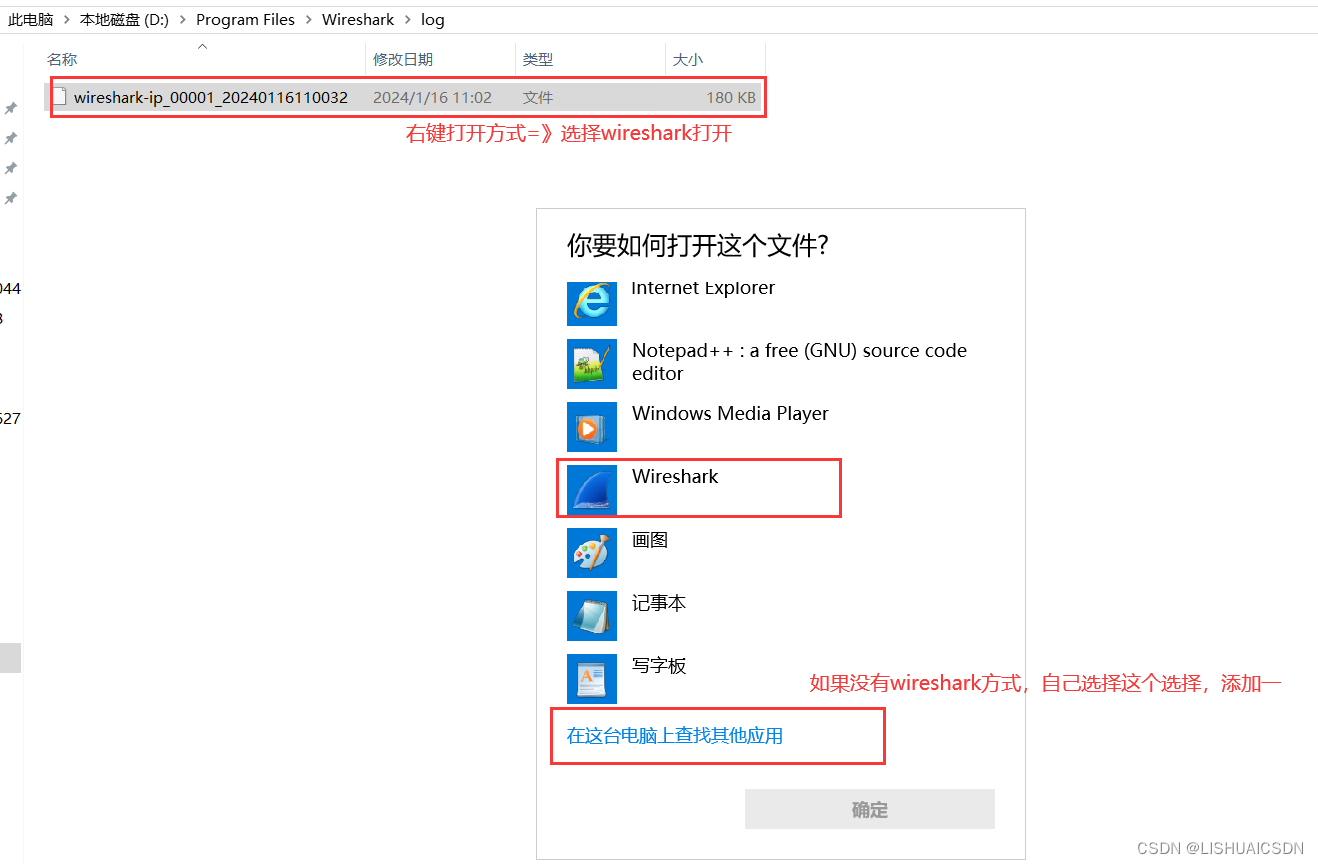Click the 2024/1/16 11:02 date cell
The image size is (1318, 864).
point(432,98)
